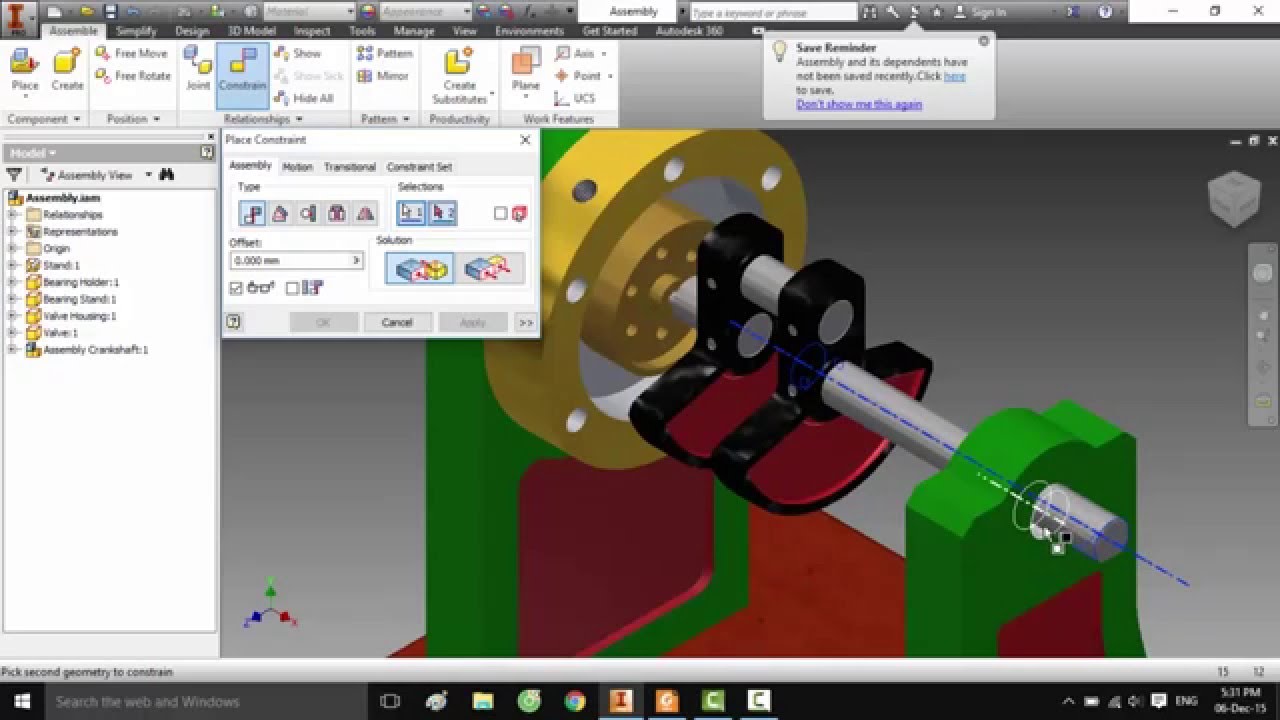Select the Angle constraint type
Viewport: 1280px width, 720px height.
pyautogui.click(x=280, y=213)
